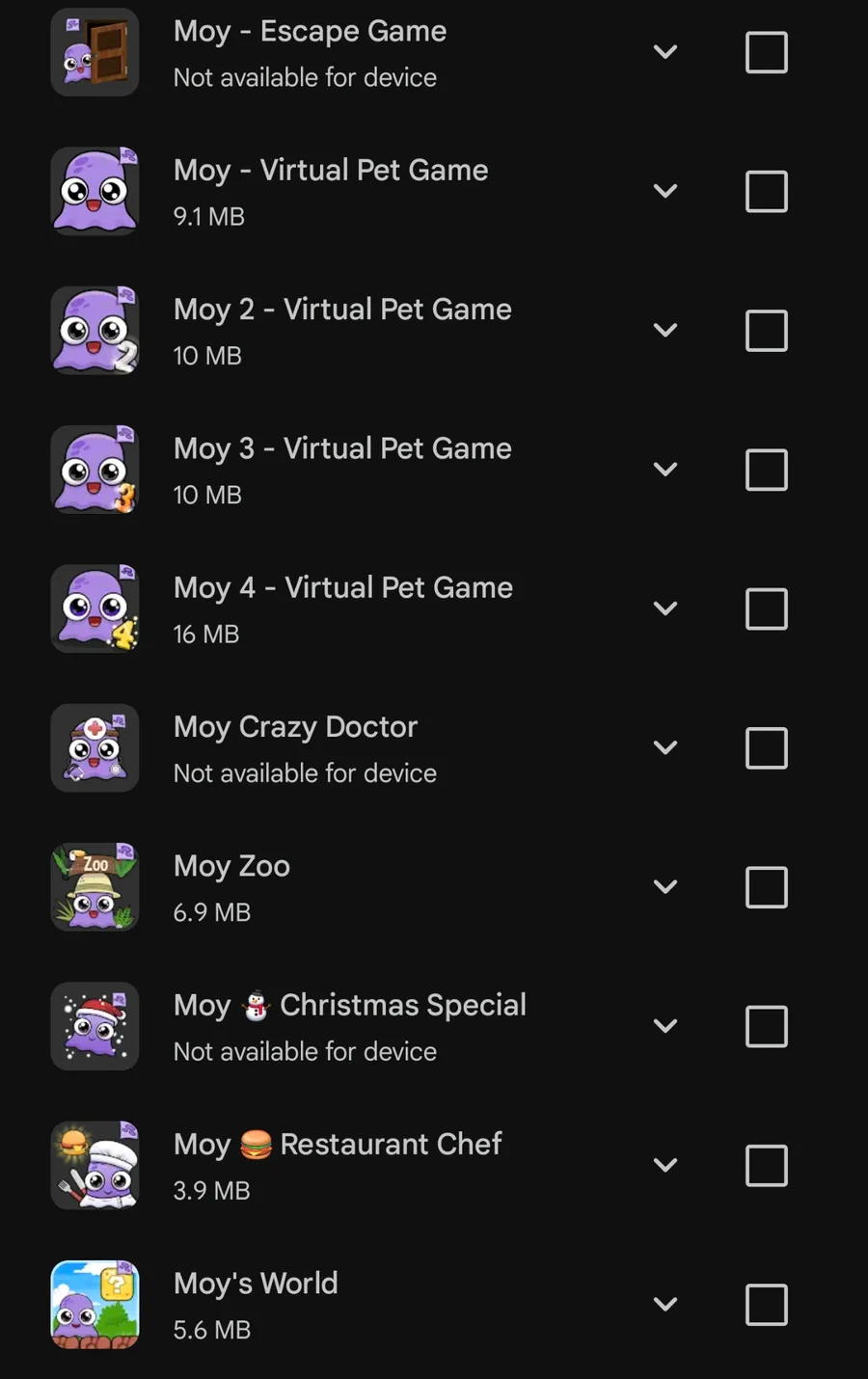The height and width of the screenshot is (1379, 868).
Task: Select the Moy Zoo checkbox
Action: (767, 887)
